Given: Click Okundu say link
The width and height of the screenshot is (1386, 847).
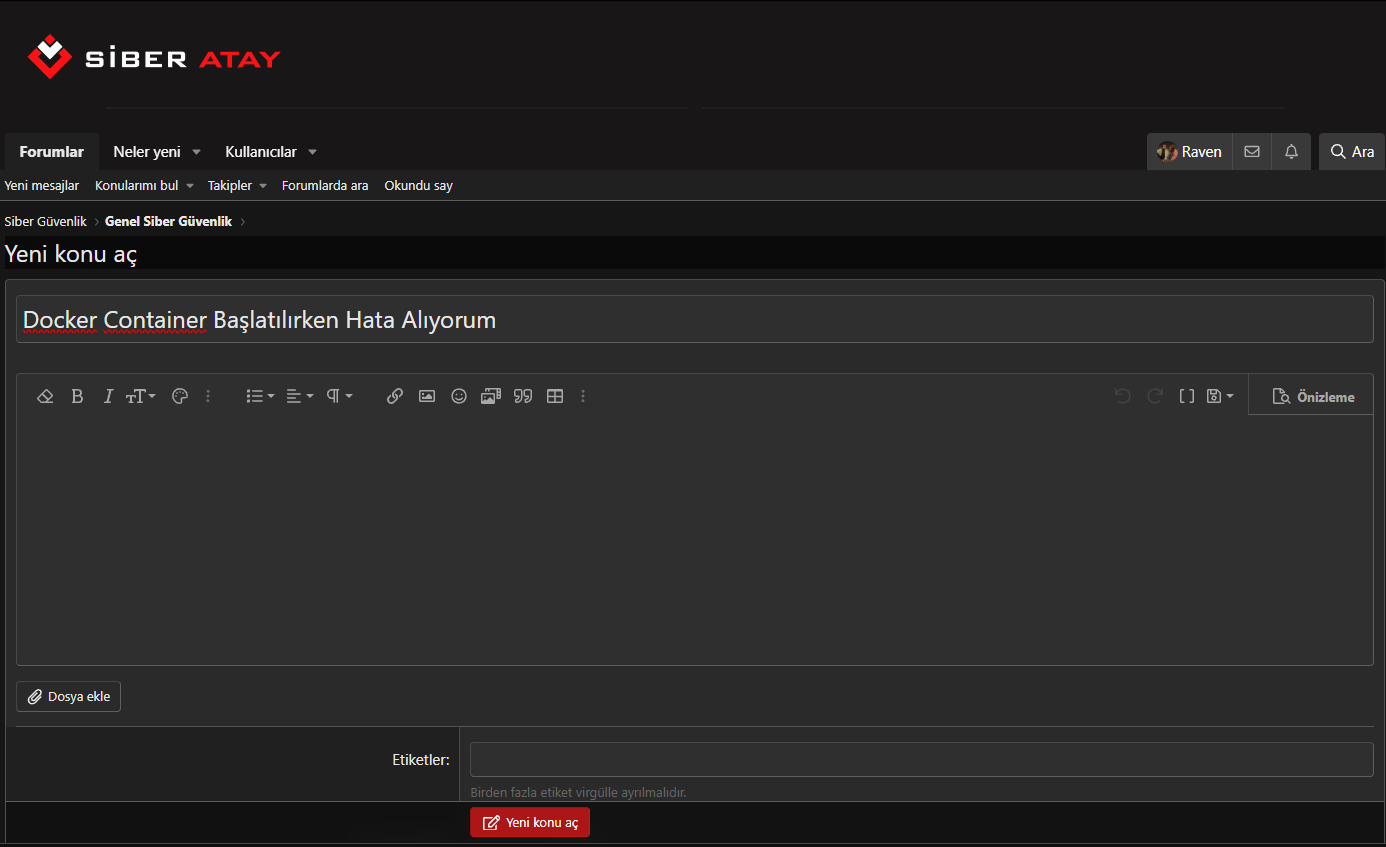Looking at the screenshot, I should coord(419,186).
